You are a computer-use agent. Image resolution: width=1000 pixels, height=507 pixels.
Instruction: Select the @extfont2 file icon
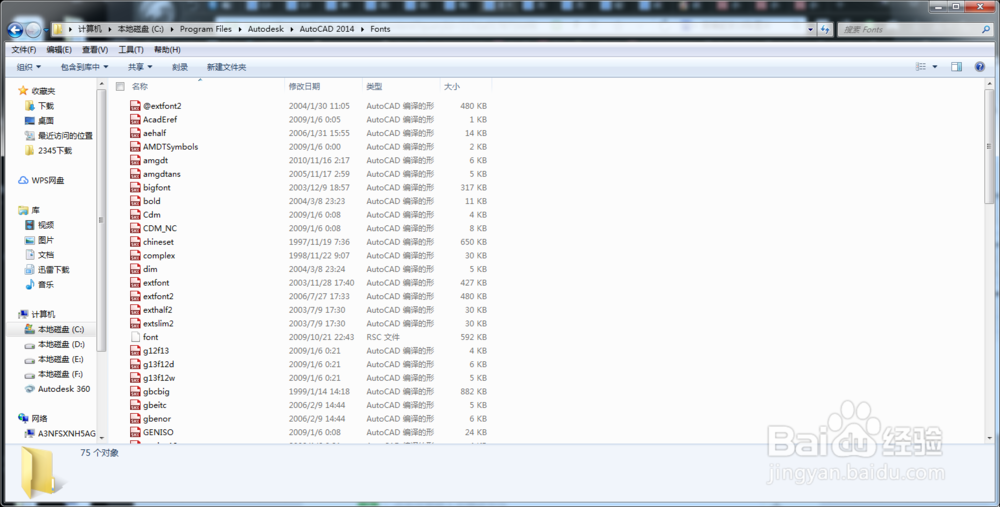pyautogui.click(x=135, y=106)
